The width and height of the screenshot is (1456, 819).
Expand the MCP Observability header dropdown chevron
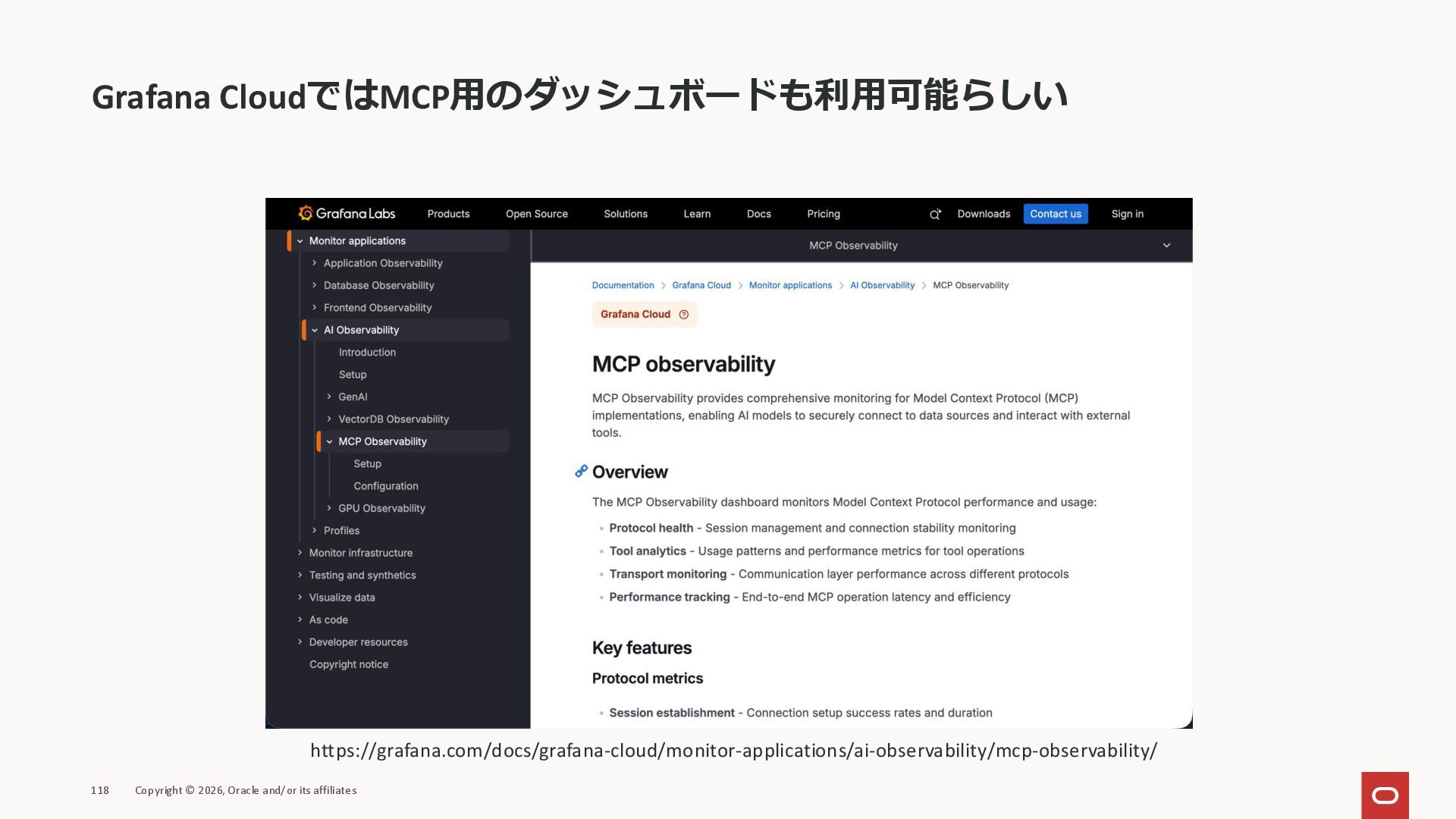pyautogui.click(x=1166, y=246)
